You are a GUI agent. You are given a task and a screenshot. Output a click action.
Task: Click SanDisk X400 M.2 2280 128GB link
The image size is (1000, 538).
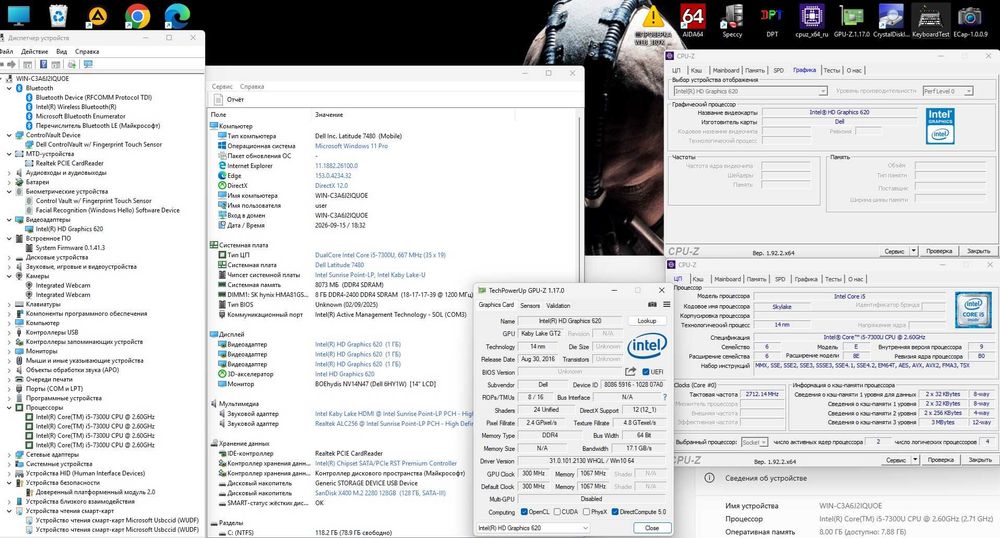(x=381, y=493)
